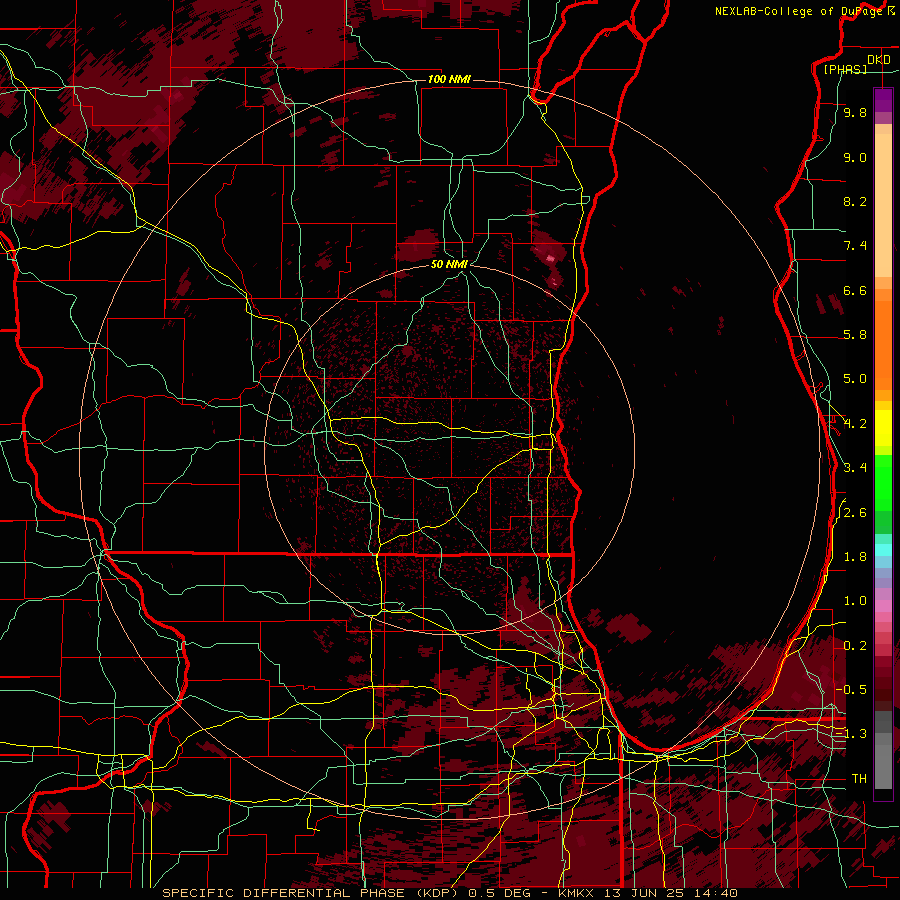Click the DKD label above the color scale
Viewport: 900px width, 900px height.
tap(879, 59)
